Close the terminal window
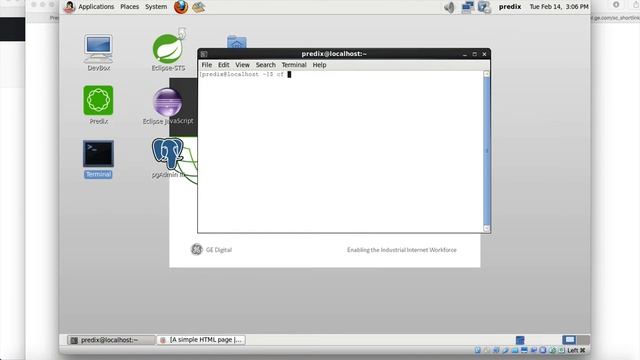Image resolution: width=640 pixels, height=360 pixels. click(x=484, y=54)
